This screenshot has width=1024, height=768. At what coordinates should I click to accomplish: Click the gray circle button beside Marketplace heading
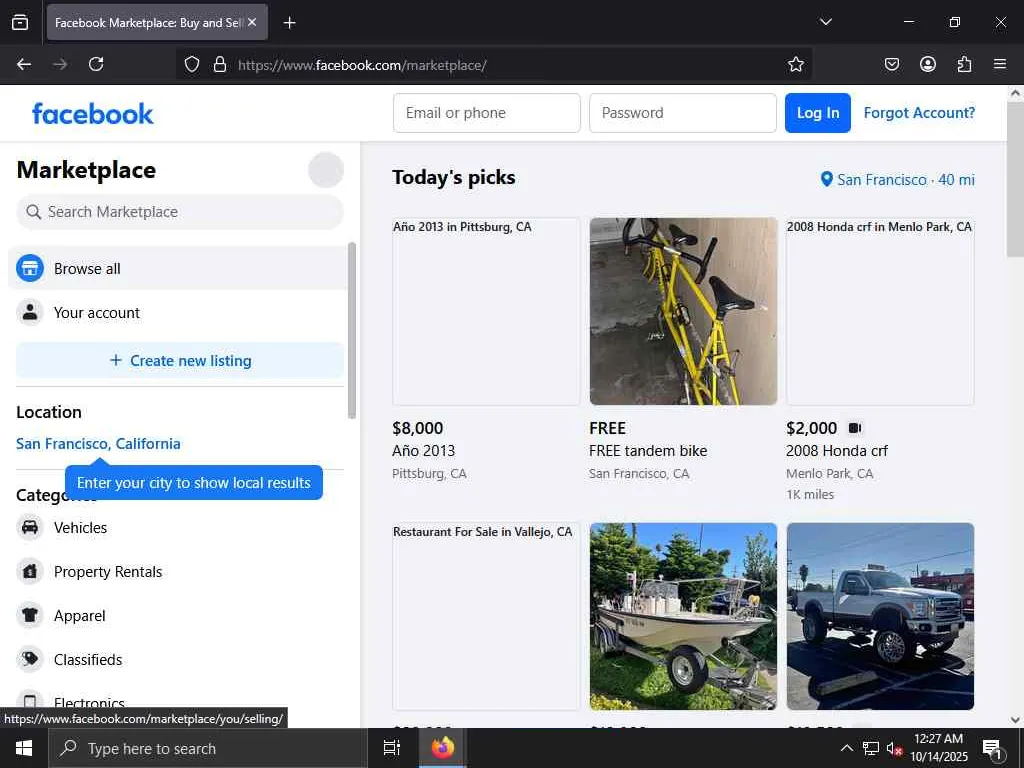(x=326, y=170)
